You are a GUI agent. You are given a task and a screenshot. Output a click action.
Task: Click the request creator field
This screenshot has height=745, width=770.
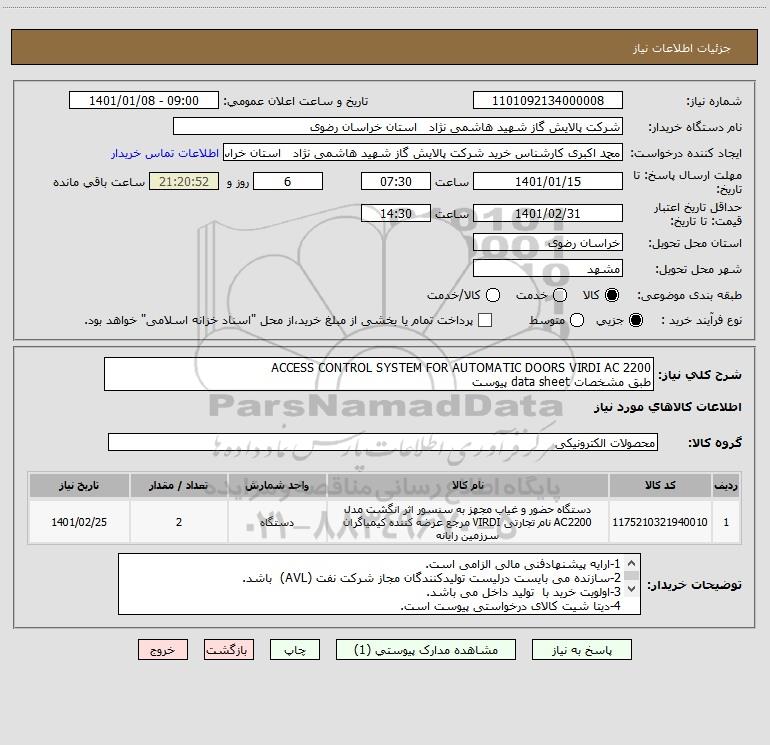coord(423,152)
